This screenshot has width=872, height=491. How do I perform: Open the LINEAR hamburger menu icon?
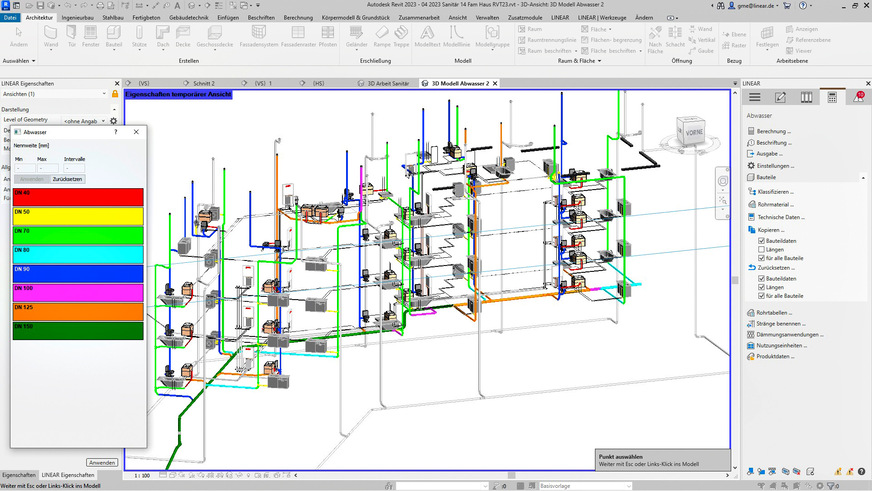coord(755,97)
